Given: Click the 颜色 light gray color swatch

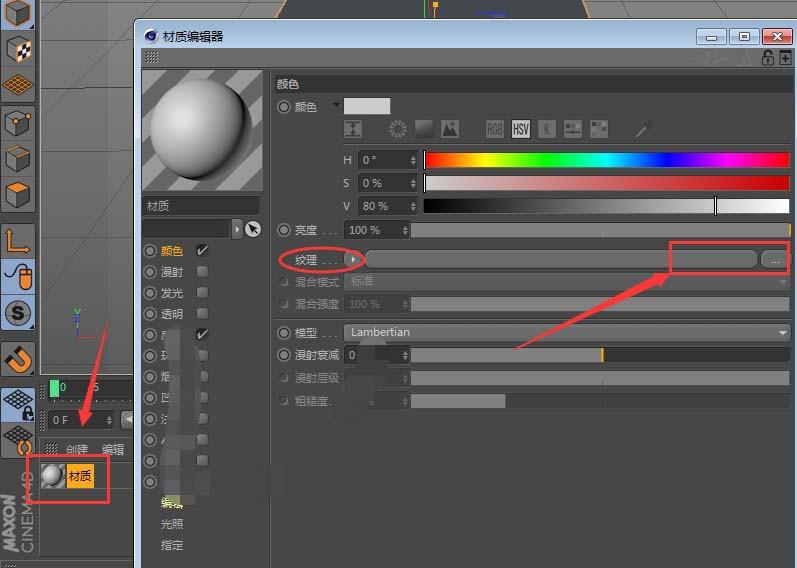Looking at the screenshot, I should pos(367,106).
